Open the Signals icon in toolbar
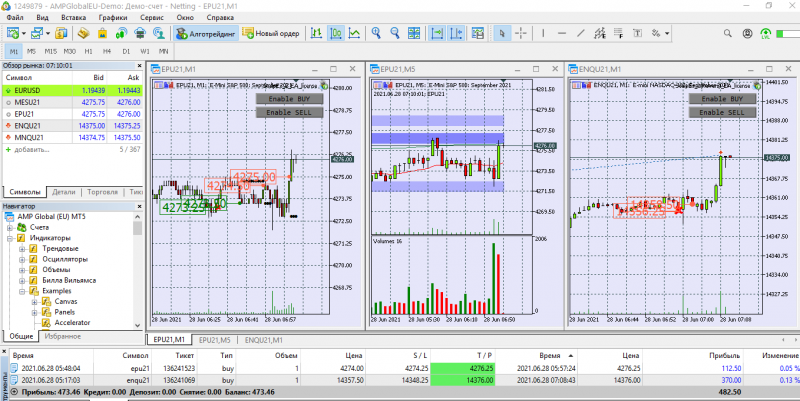 point(121,34)
